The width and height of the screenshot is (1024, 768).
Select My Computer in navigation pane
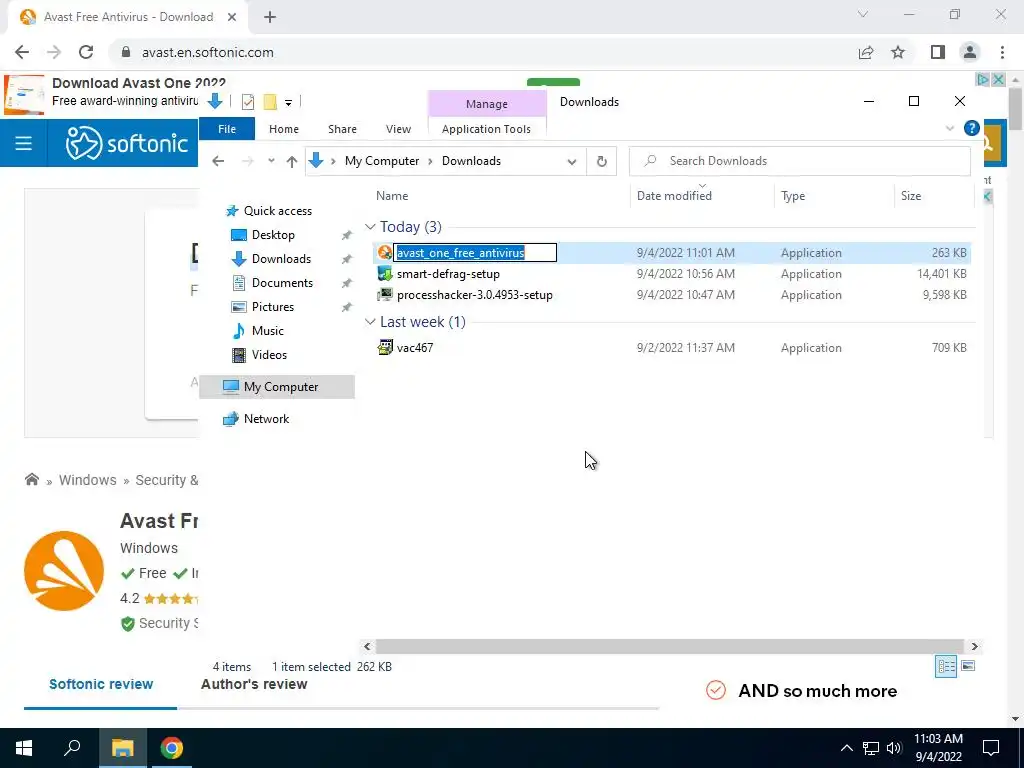click(277, 387)
